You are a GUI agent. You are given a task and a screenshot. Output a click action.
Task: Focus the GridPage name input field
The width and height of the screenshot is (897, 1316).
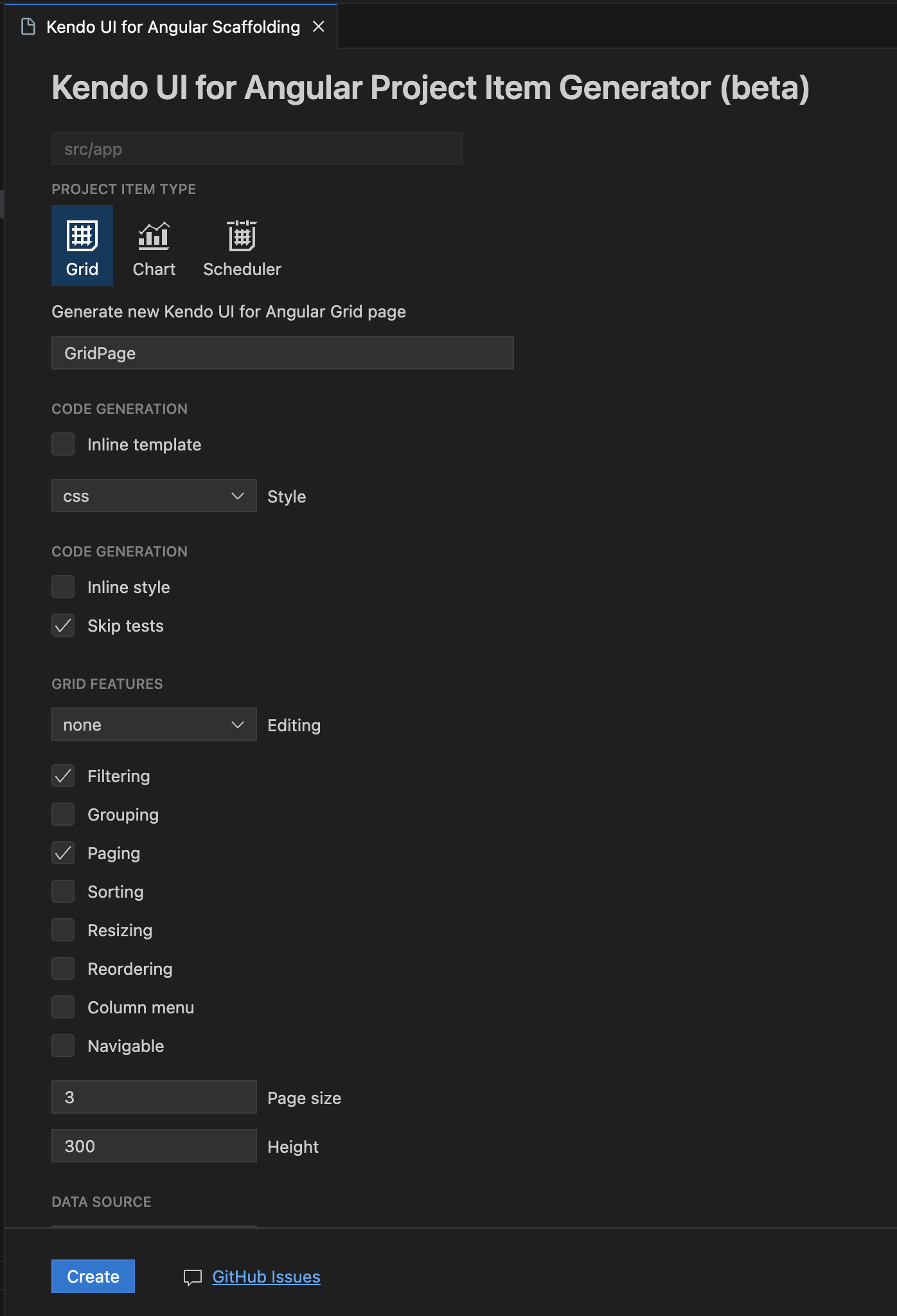point(283,353)
